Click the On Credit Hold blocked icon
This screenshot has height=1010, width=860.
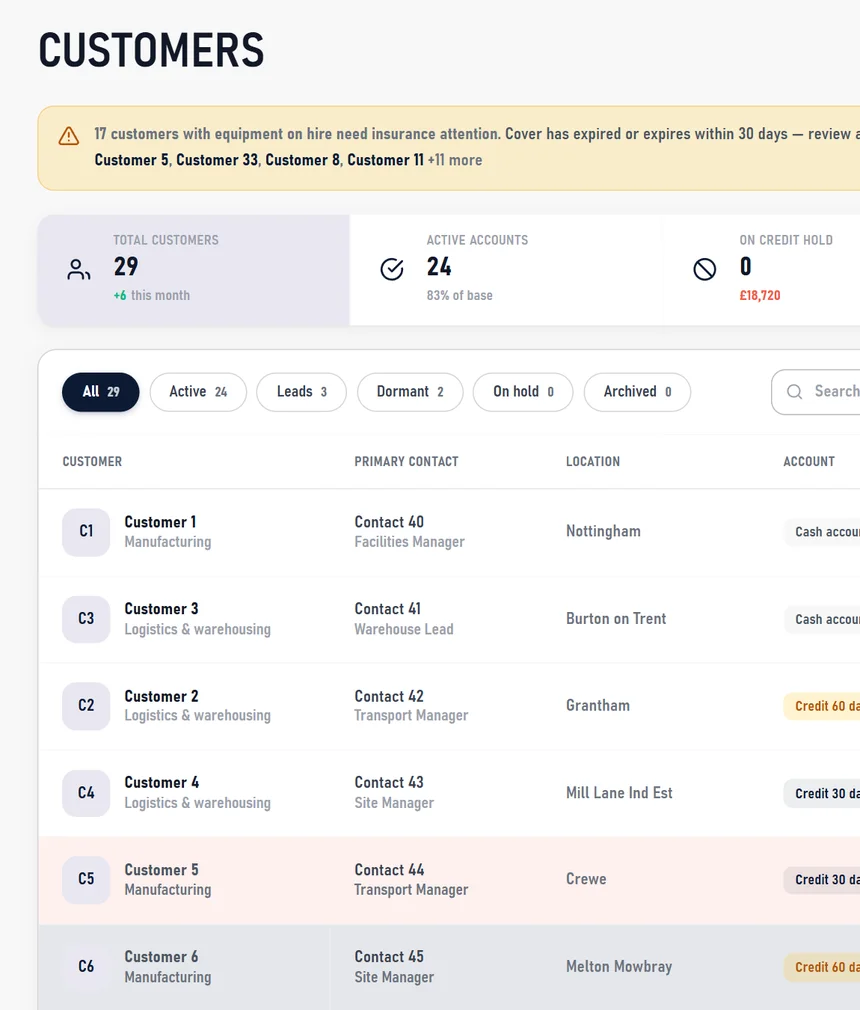tap(705, 269)
